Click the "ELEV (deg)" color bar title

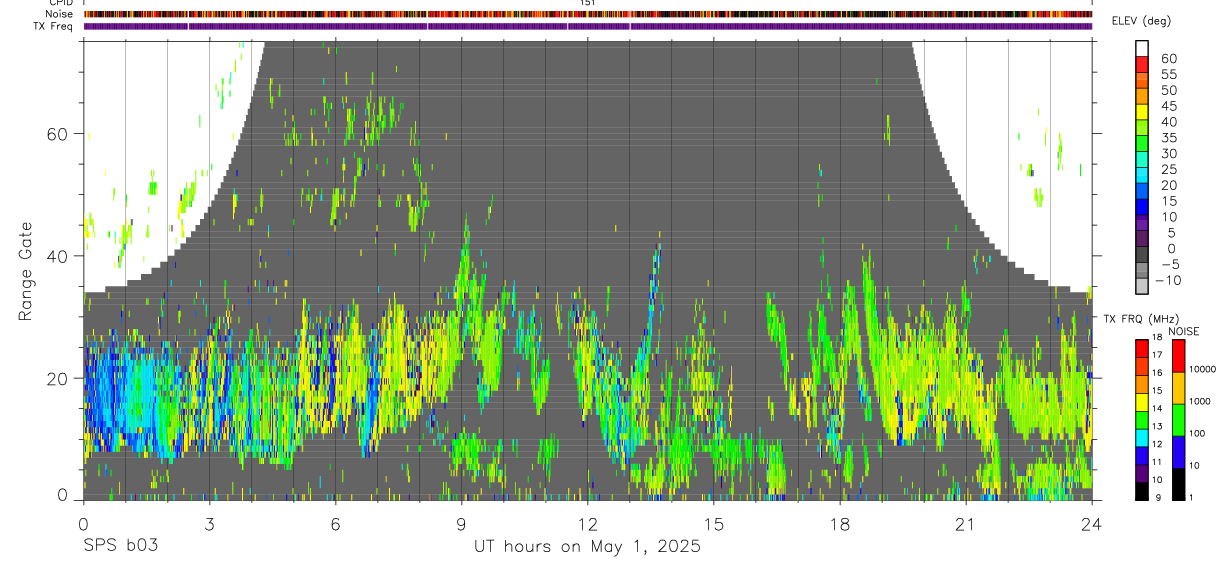click(1141, 22)
